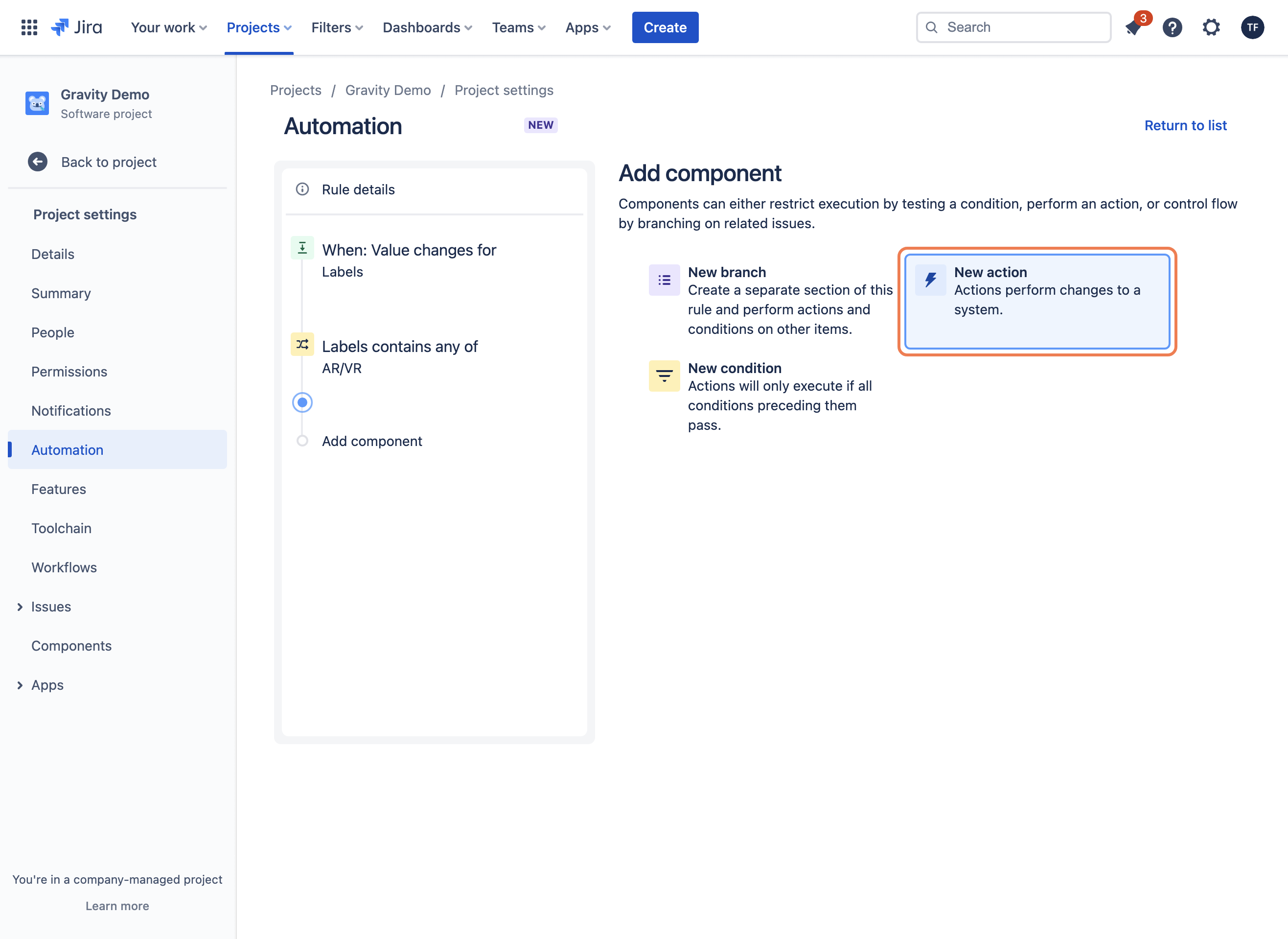Click the New condition title text
1288x939 pixels.
[x=735, y=368]
